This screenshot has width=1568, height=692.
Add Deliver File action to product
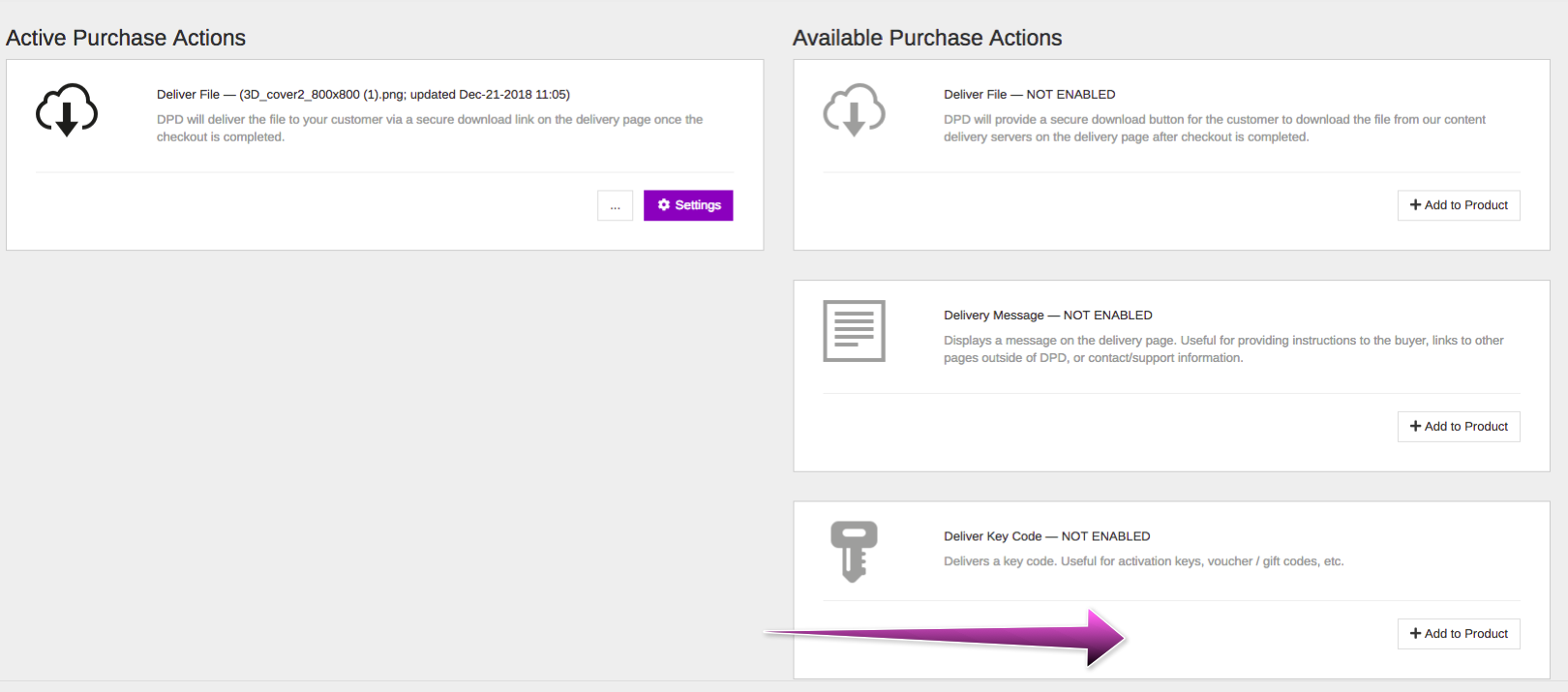click(1459, 205)
